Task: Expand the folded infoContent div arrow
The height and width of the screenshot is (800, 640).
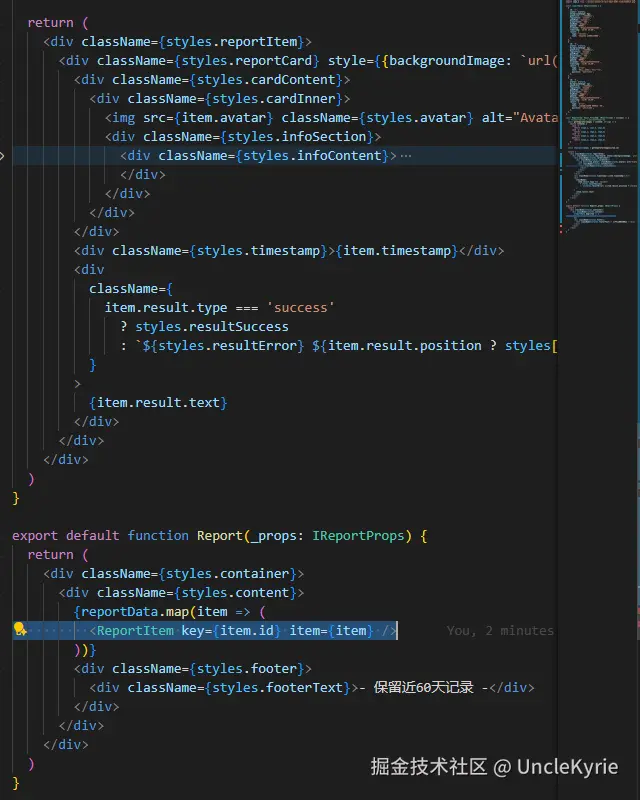Action: tap(2, 156)
